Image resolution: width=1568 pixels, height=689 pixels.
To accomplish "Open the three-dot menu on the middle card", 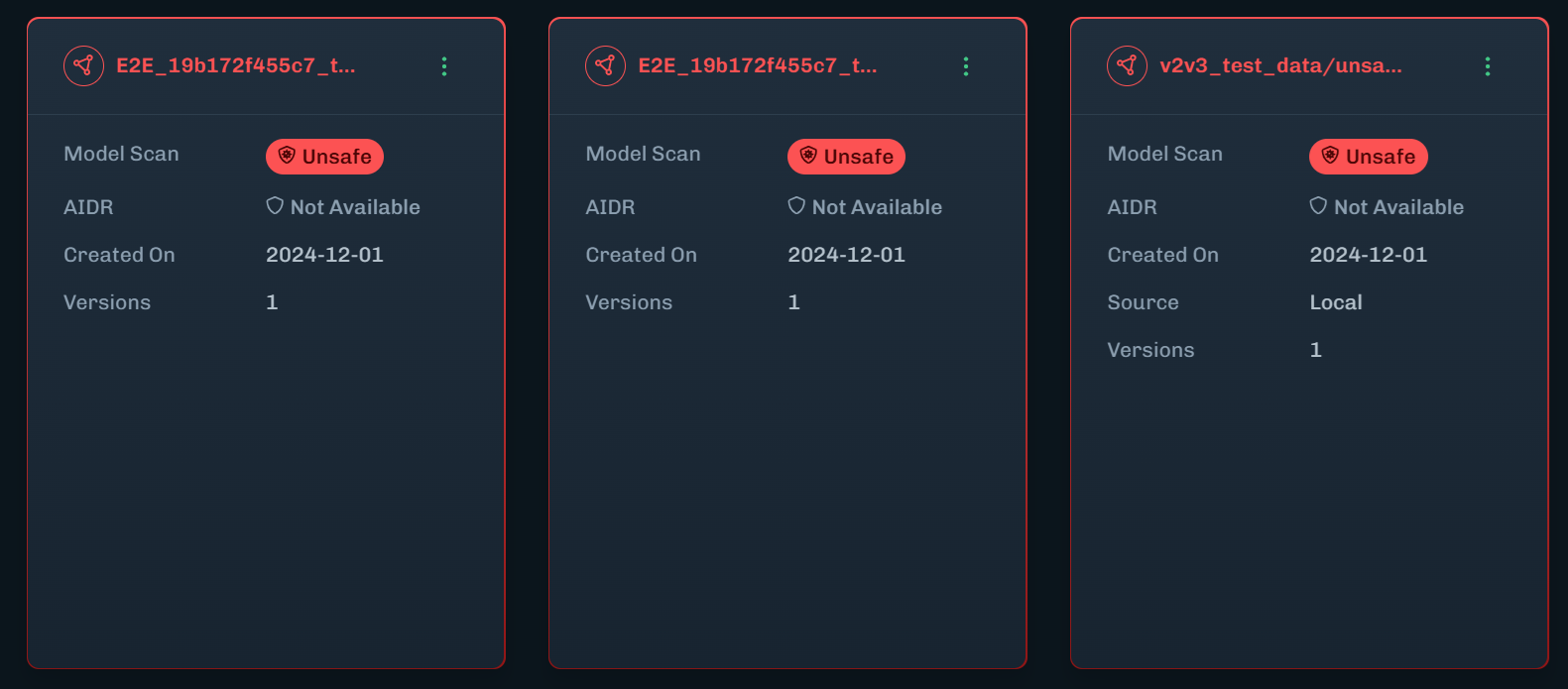I will [966, 66].
